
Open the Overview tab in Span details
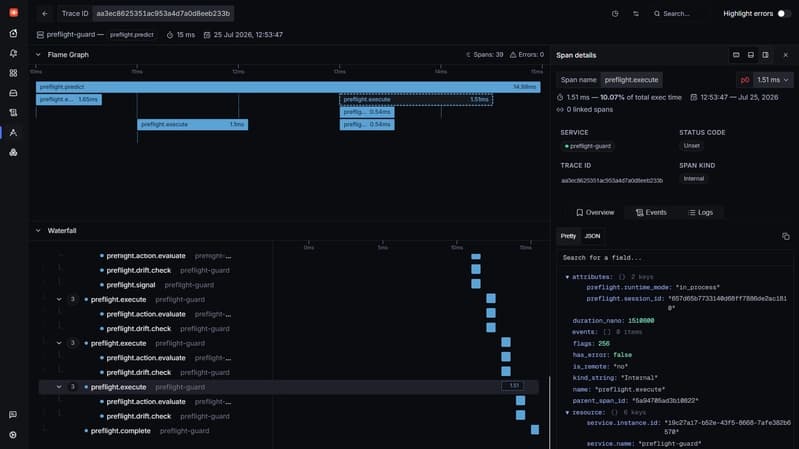595,213
